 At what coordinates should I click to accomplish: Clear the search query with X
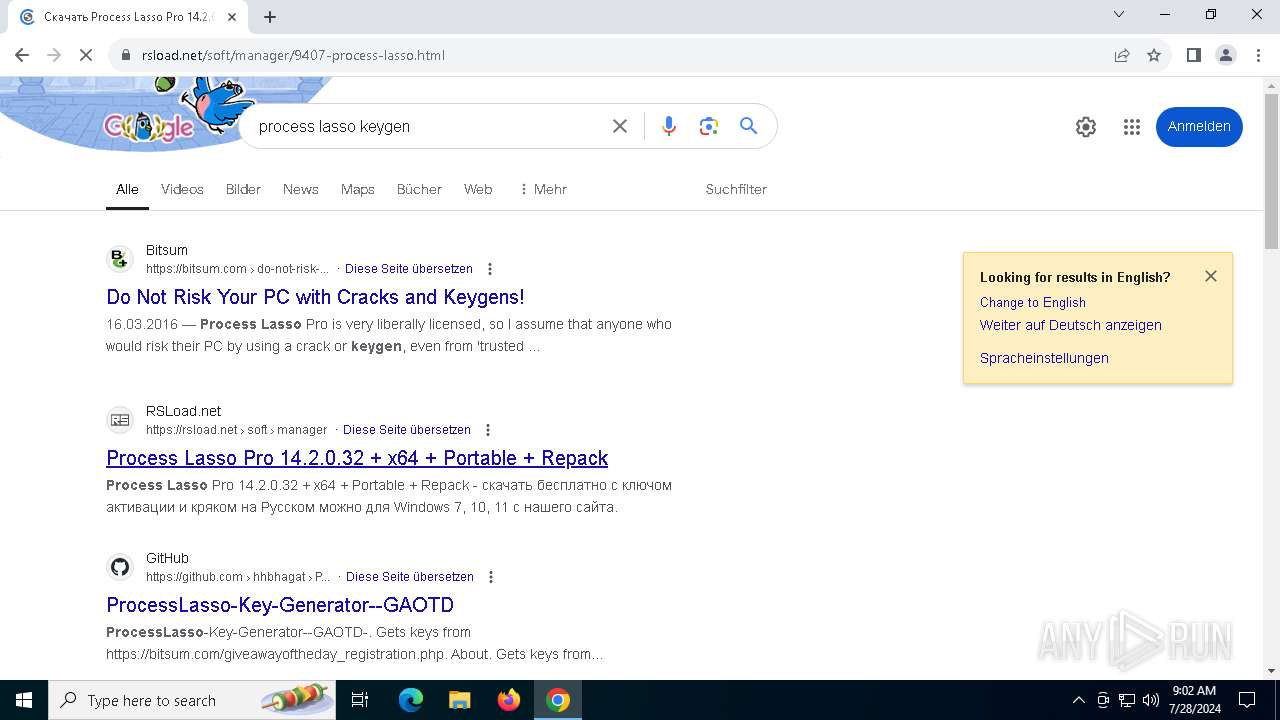tap(620, 126)
